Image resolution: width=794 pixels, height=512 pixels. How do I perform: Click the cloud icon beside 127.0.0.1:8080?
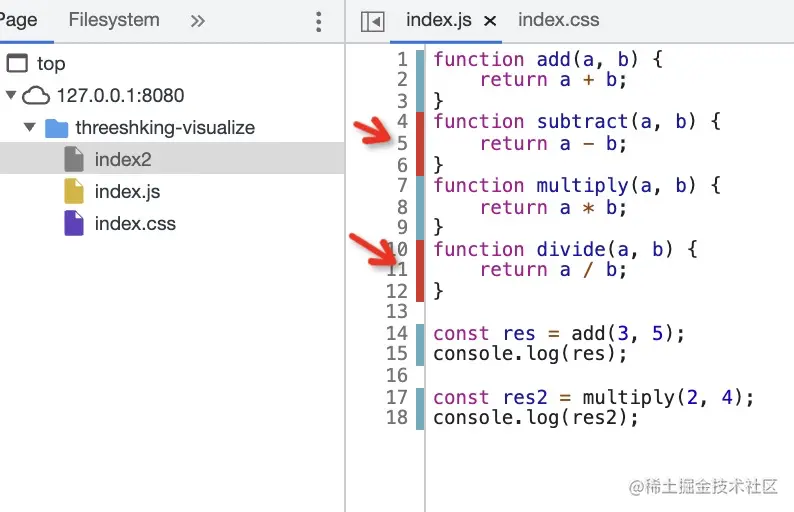coord(36,95)
